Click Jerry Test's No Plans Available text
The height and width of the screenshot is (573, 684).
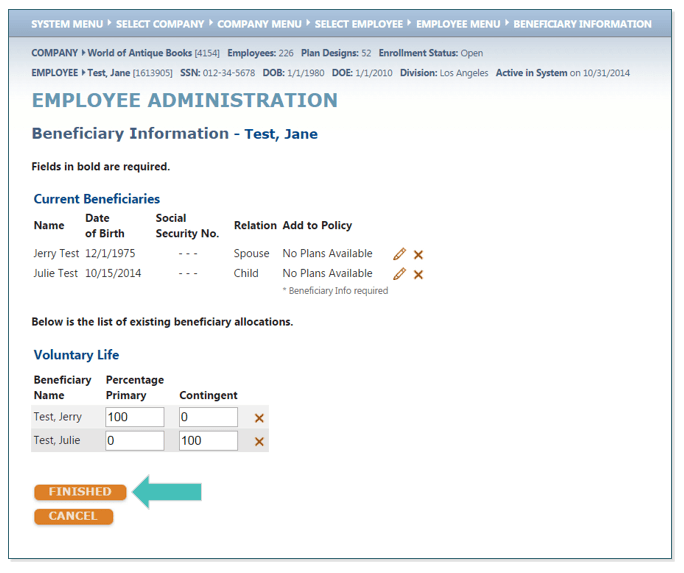(328, 253)
